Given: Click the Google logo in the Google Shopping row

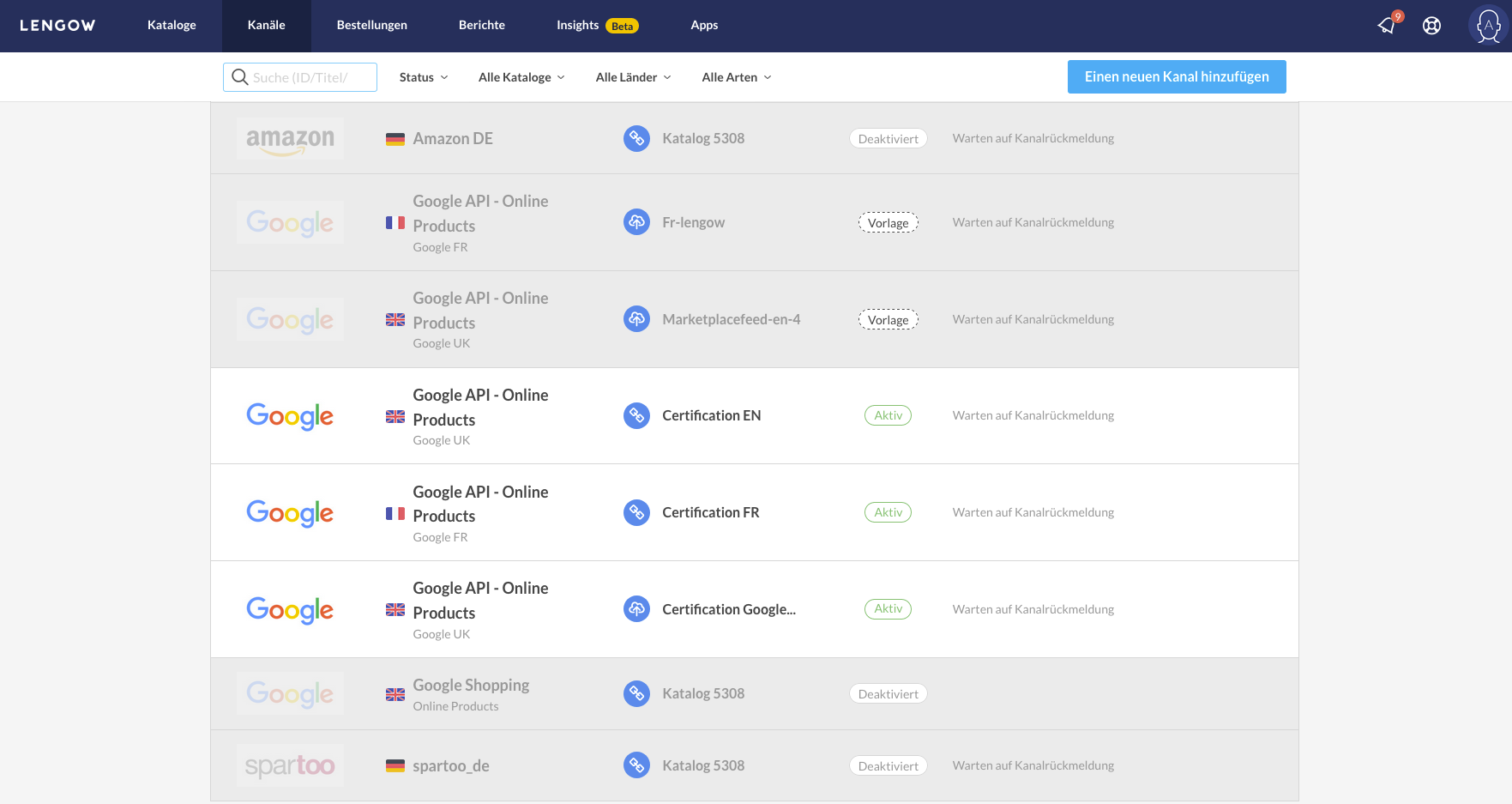Looking at the screenshot, I should pos(290,693).
